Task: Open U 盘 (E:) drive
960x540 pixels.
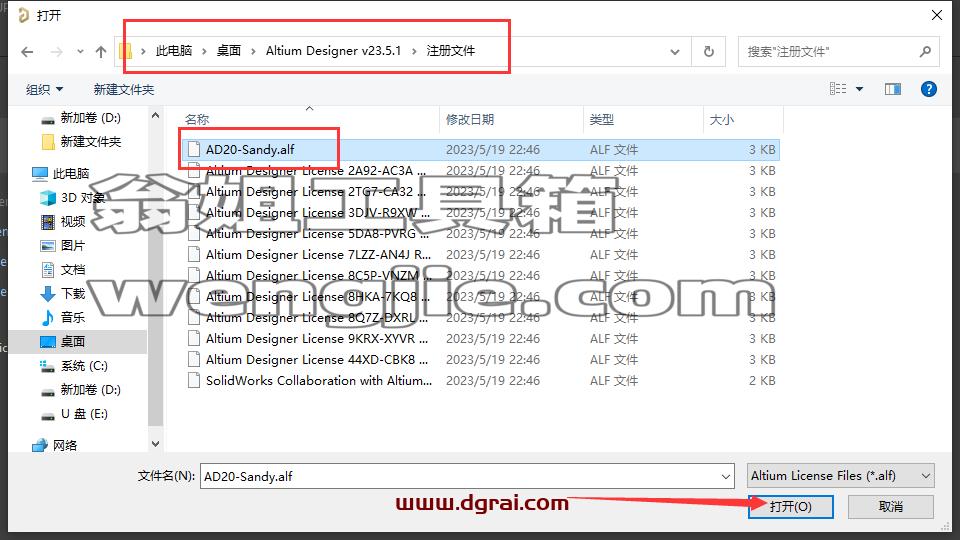Action: [74, 414]
